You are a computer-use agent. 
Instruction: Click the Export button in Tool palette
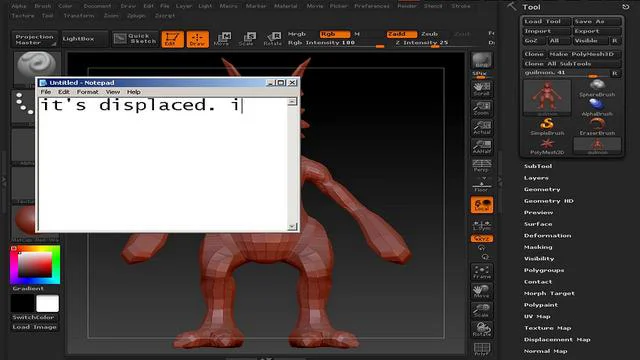(597, 31)
